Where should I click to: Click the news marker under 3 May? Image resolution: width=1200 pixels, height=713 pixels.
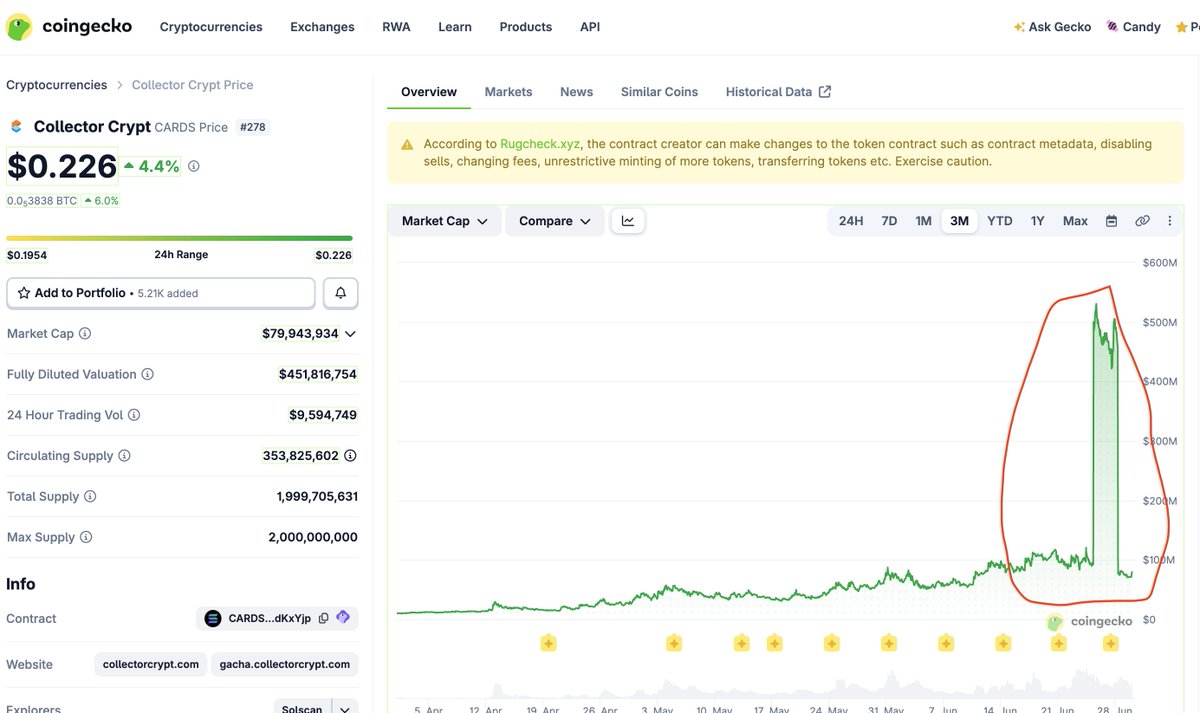pos(674,643)
